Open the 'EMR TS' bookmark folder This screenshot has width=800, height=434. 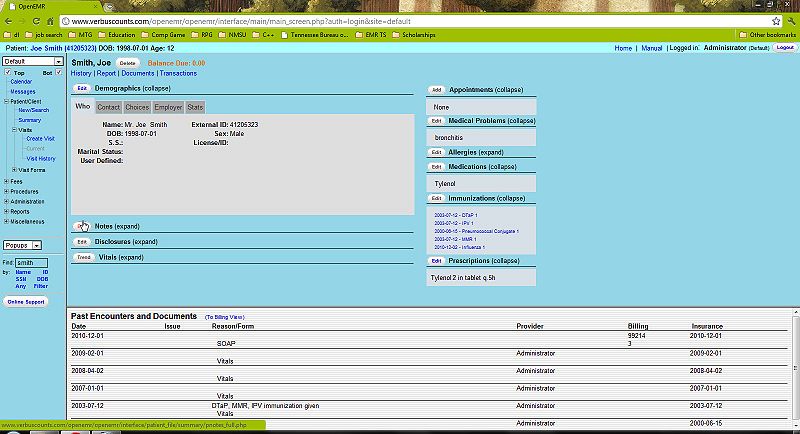tap(371, 35)
